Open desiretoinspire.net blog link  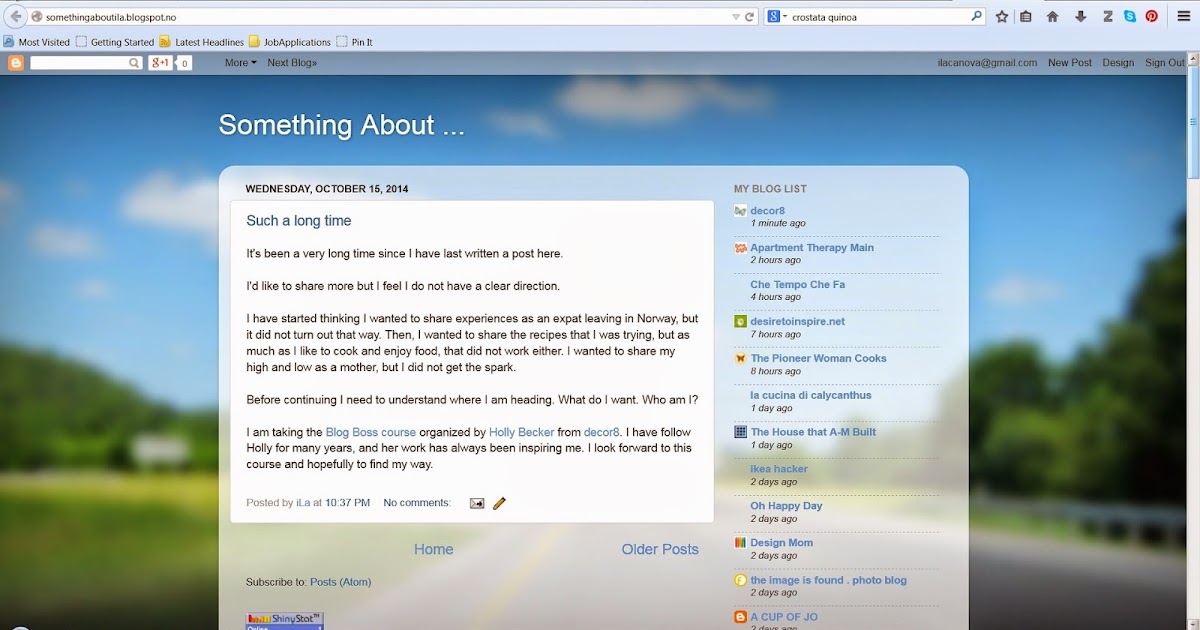click(798, 322)
